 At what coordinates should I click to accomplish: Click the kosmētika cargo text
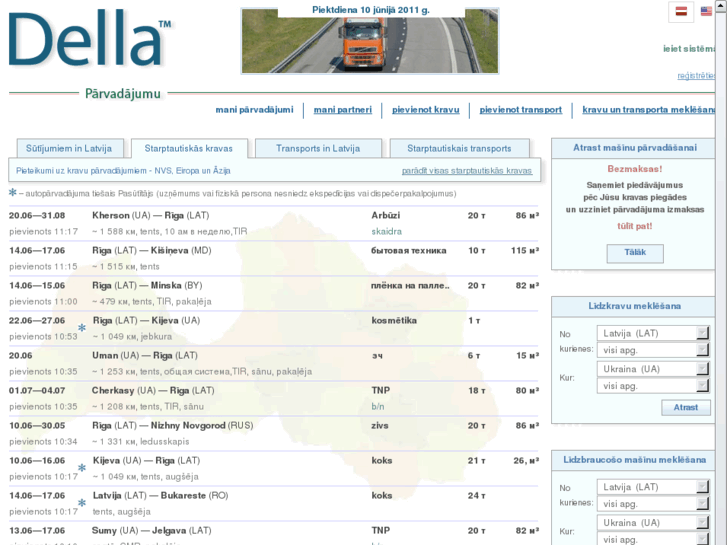click(x=394, y=321)
